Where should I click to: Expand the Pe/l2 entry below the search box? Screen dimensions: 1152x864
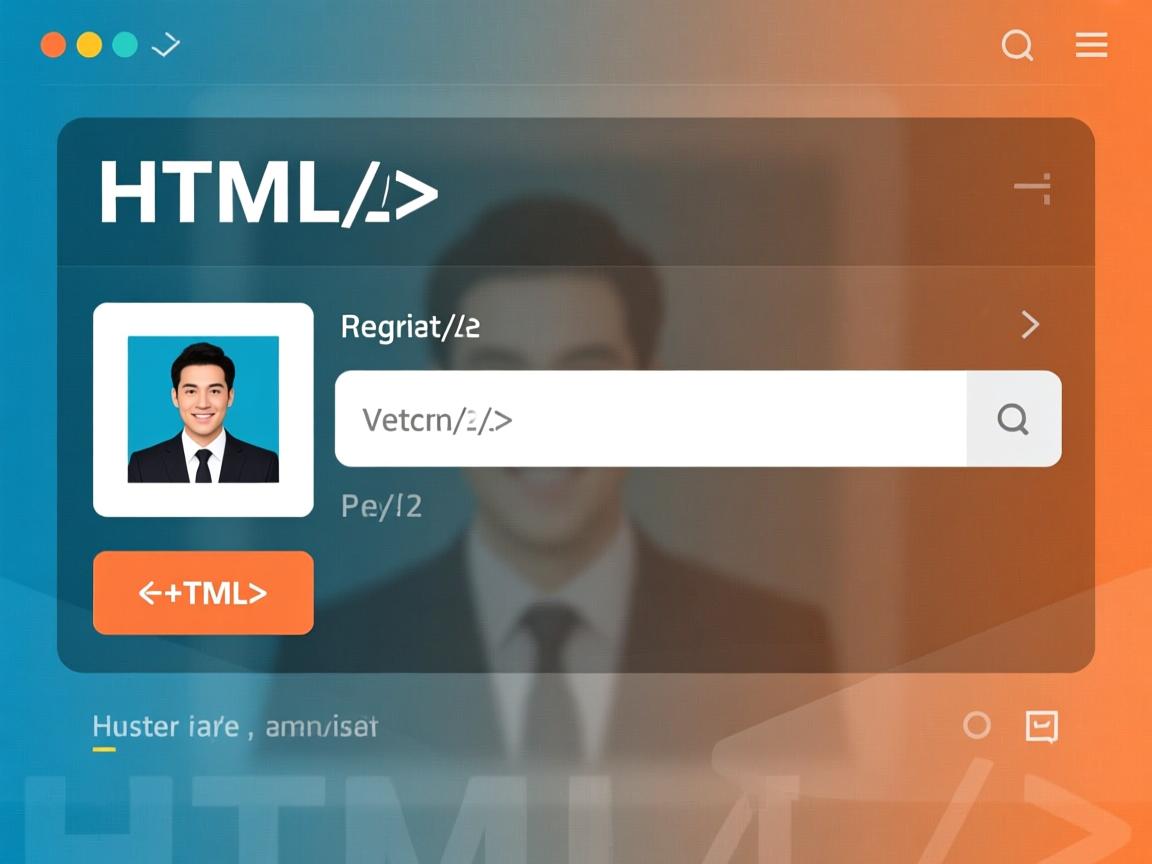coord(381,506)
